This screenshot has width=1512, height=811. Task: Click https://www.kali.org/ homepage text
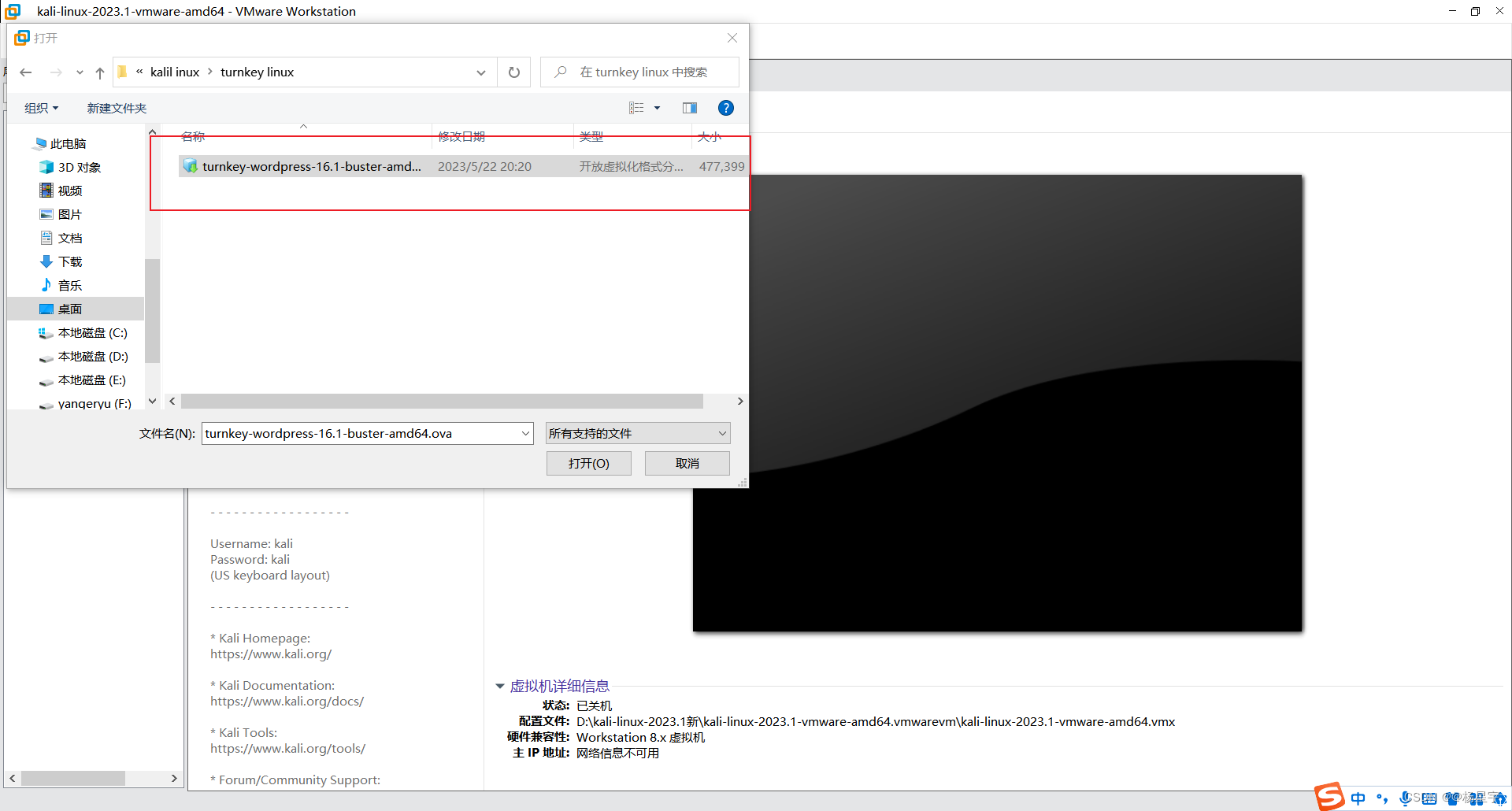click(x=271, y=654)
